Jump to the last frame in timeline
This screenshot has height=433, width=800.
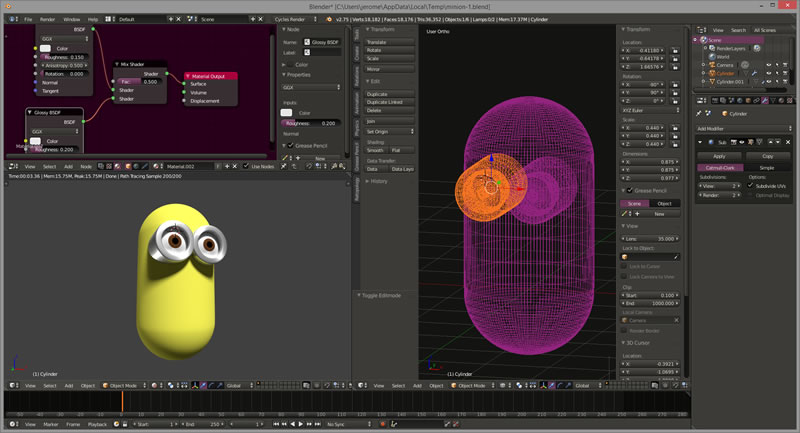click(x=317, y=424)
